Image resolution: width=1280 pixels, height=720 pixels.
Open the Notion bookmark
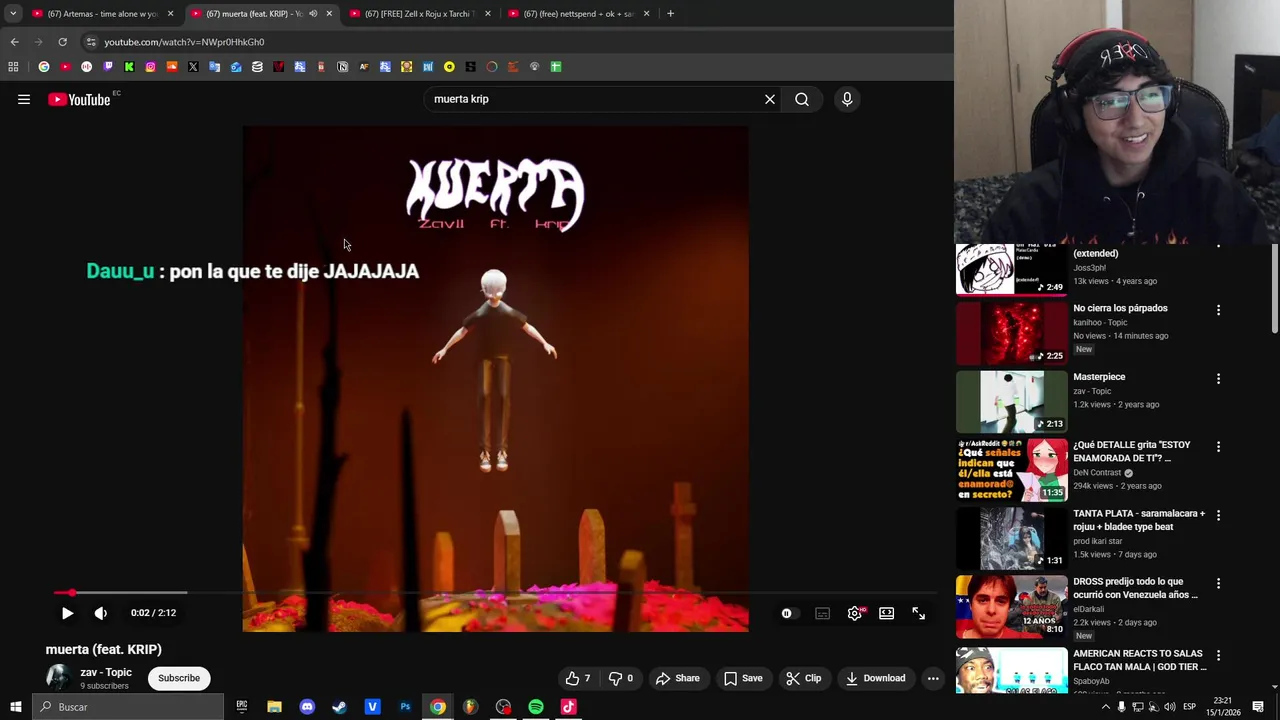click(343, 67)
